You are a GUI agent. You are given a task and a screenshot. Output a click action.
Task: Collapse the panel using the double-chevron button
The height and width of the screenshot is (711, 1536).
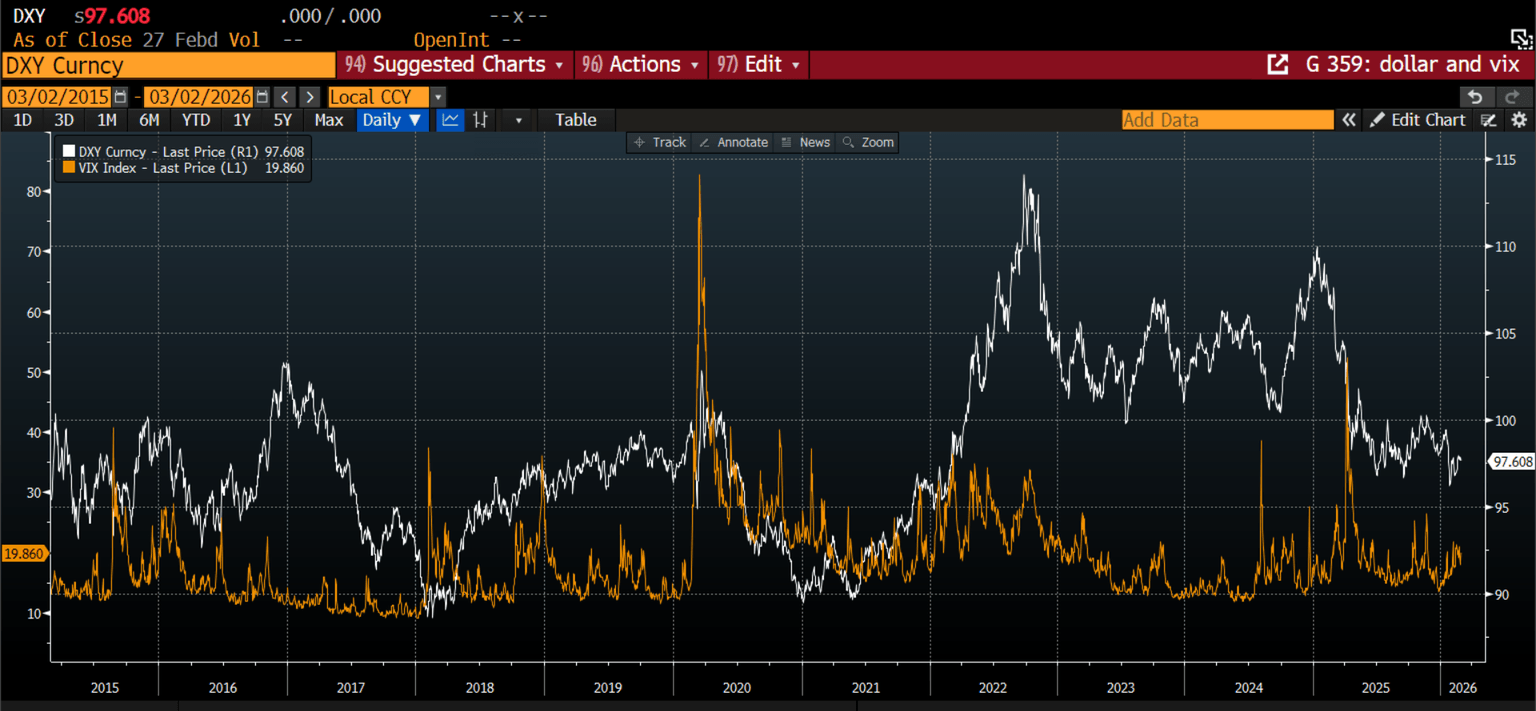point(1349,120)
